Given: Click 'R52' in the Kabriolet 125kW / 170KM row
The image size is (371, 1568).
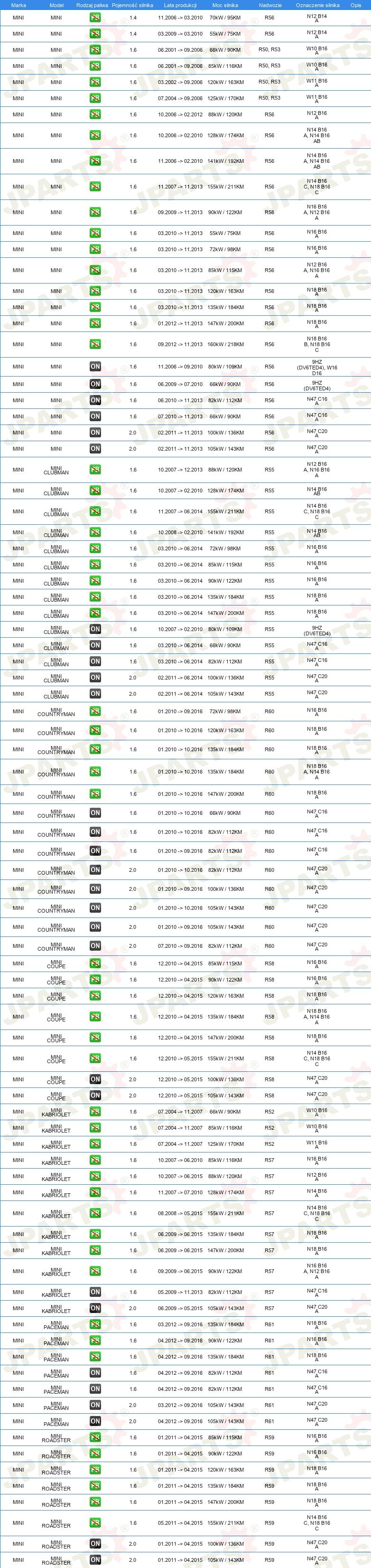Looking at the screenshot, I should tap(269, 1144).
